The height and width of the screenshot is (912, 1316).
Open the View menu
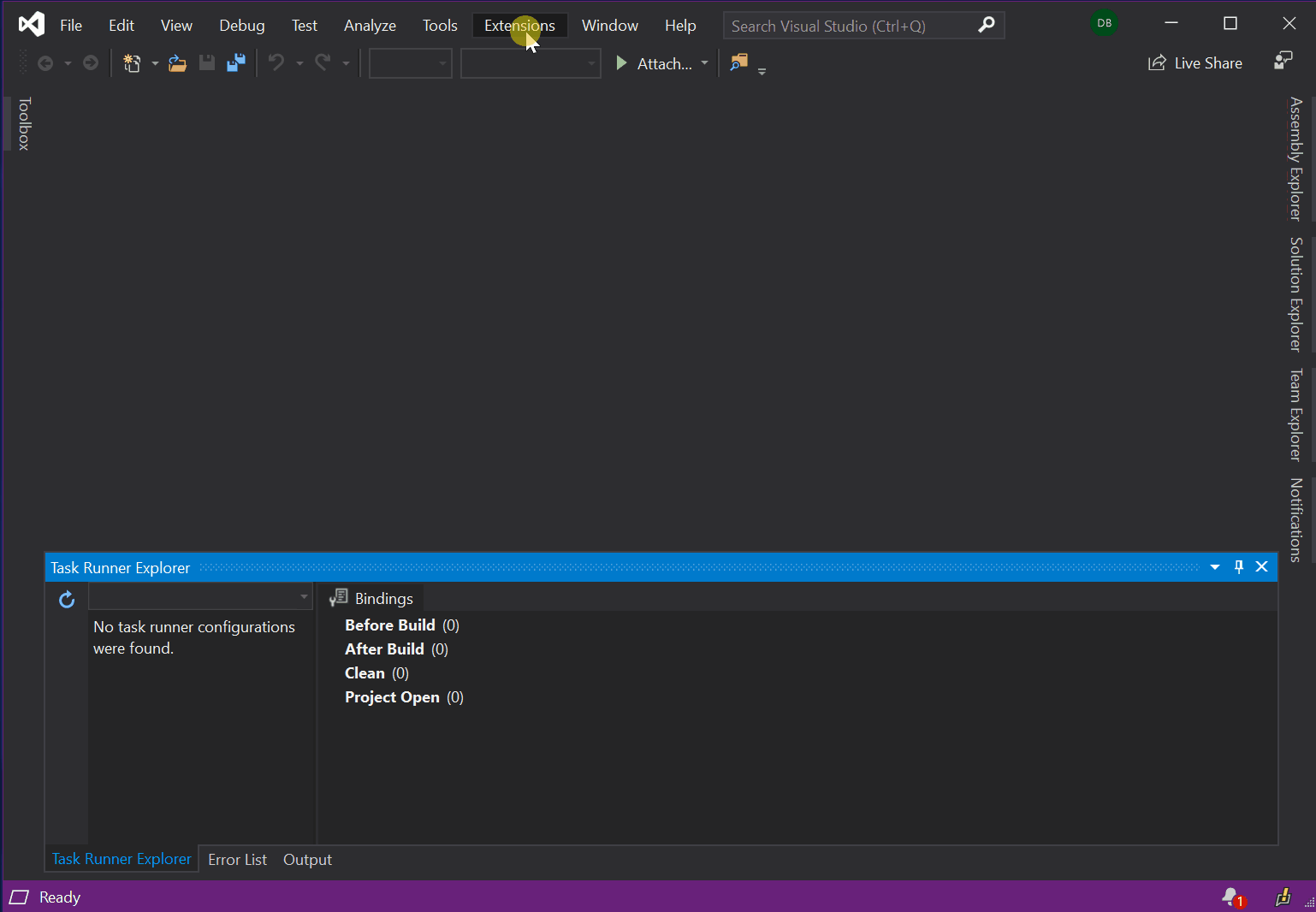pyautogui.click(x=176, y=26)
